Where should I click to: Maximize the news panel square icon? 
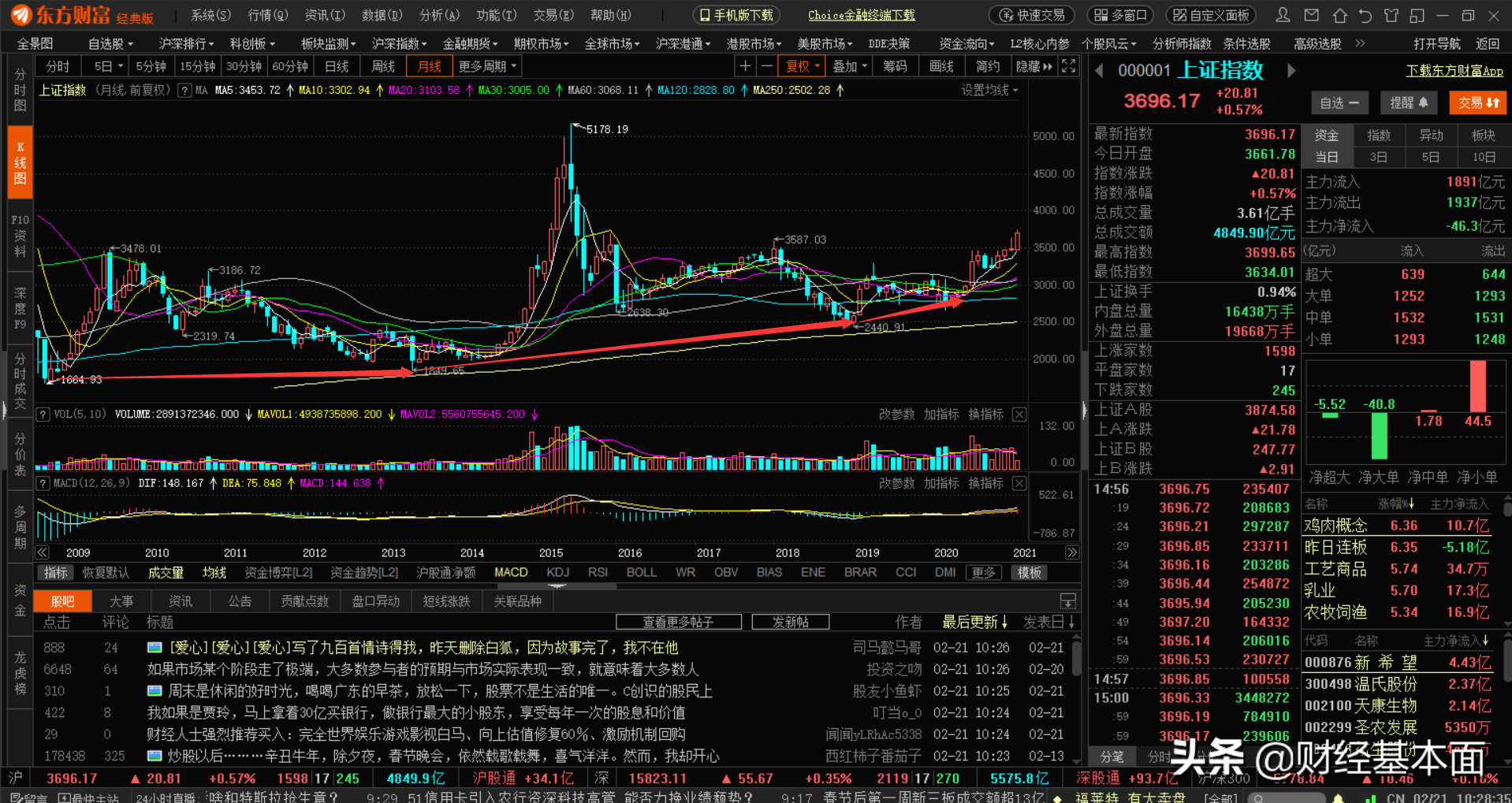tap(1068, 601)
